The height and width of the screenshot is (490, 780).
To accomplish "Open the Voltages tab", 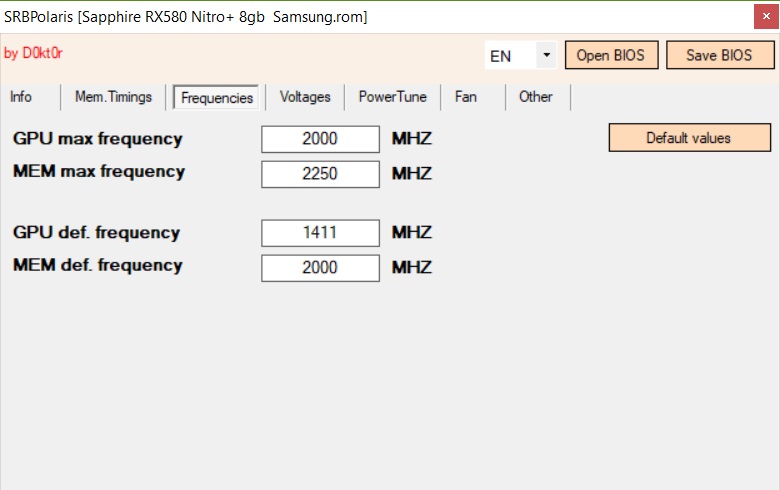I will 305,97.
